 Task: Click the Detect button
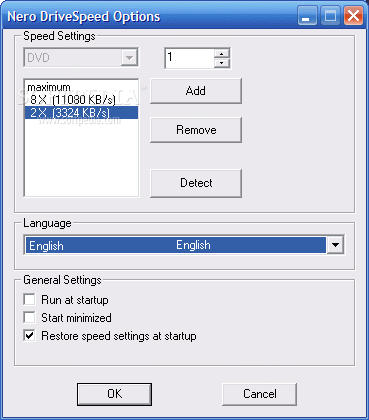tap(196, 183)
